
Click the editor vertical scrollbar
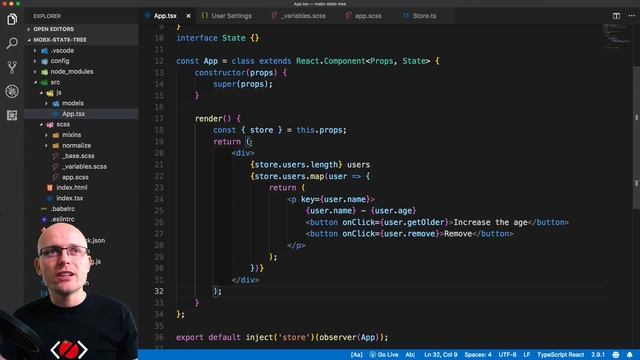(636, 137)
